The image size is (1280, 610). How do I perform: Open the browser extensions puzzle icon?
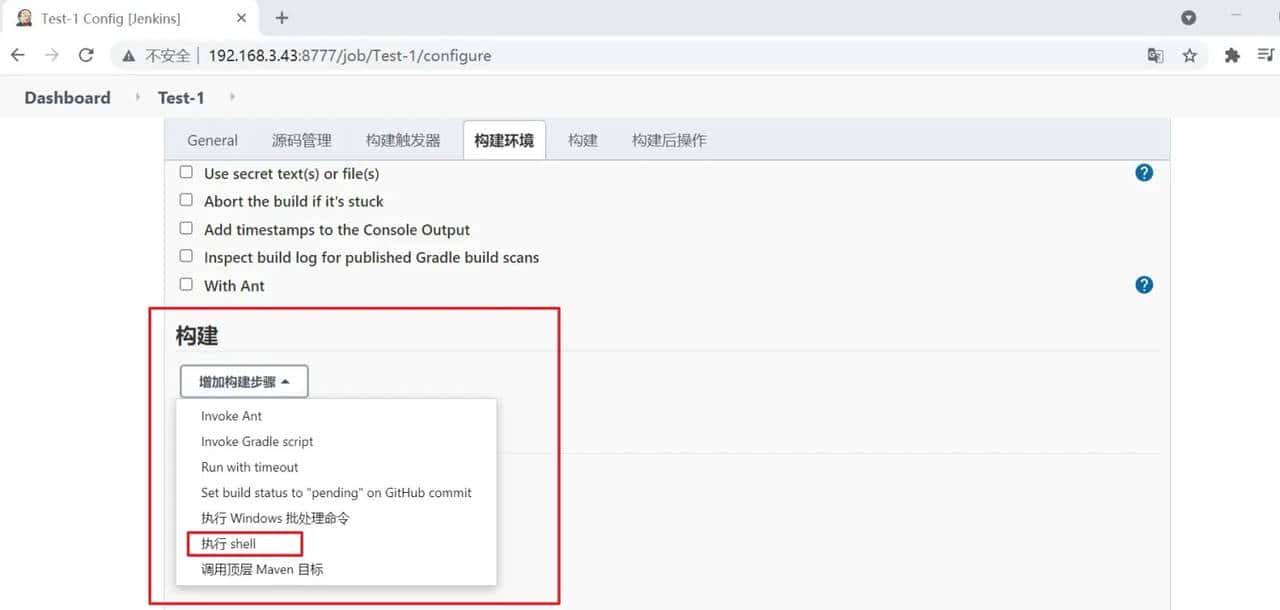click(1232, 56)
